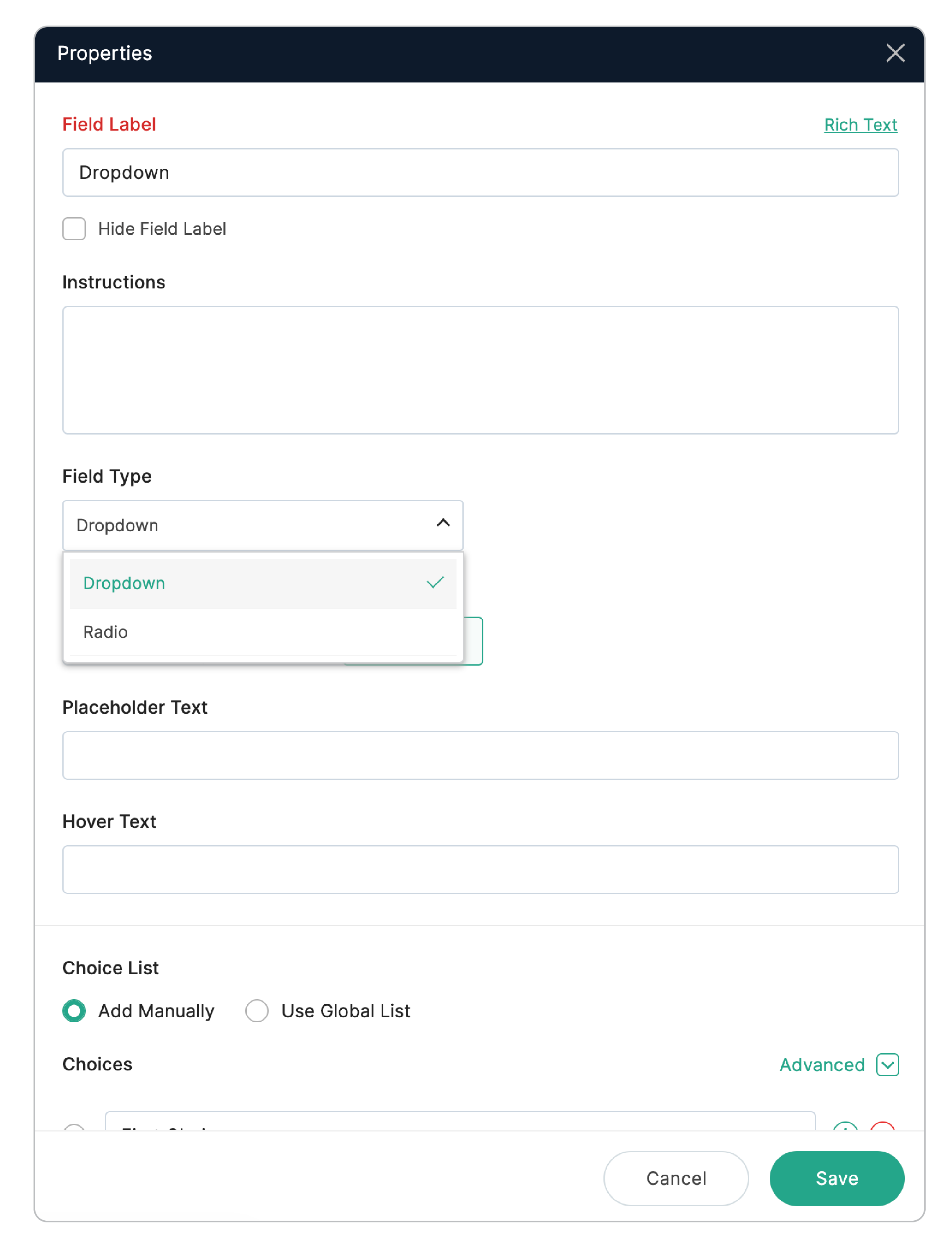Enable the Hide Field Label checkbox
Viewport: 952px width, 1250px height.
[x=74, y=229]
